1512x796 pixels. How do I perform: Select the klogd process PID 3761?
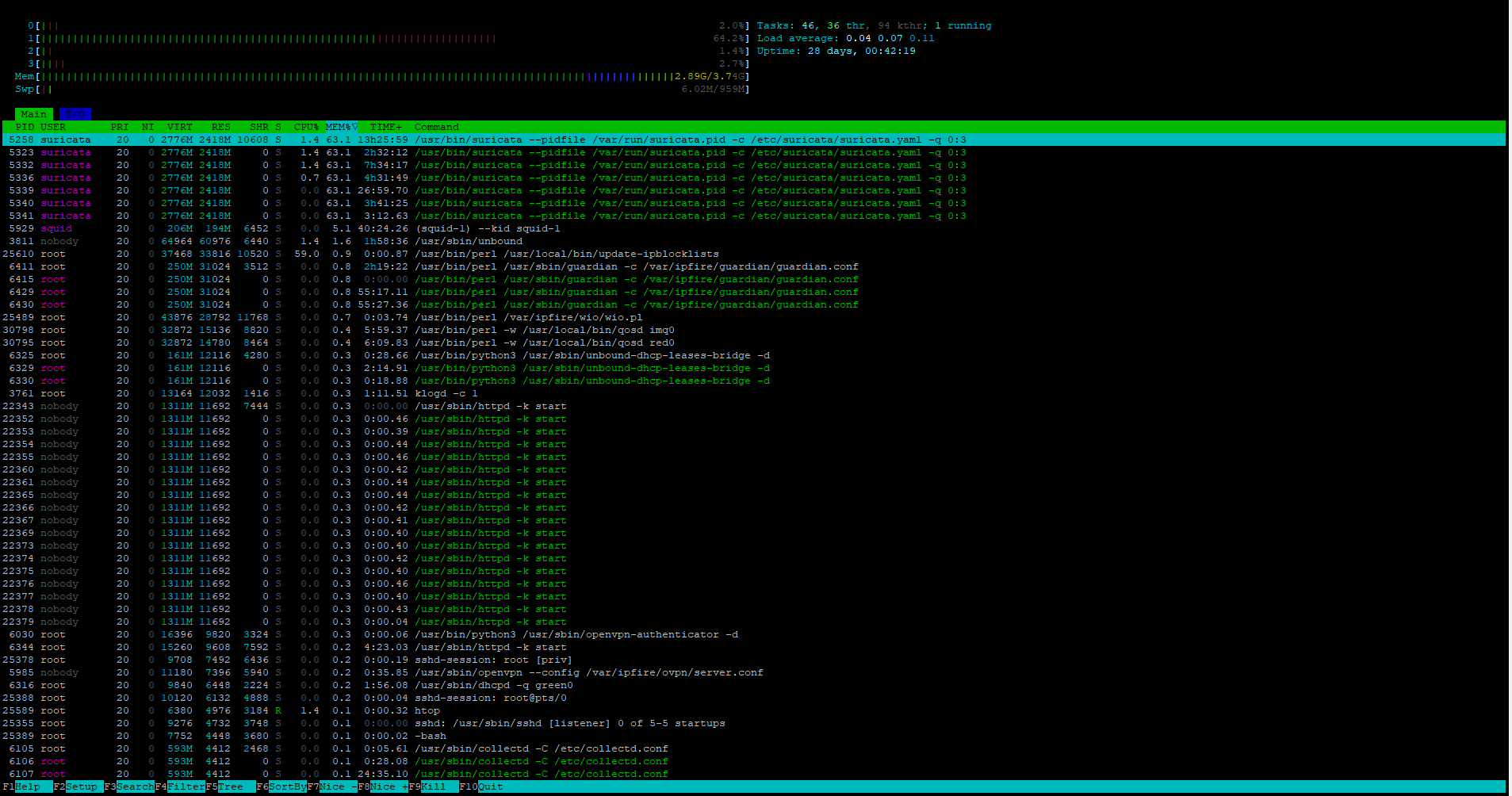coord(754,393)
